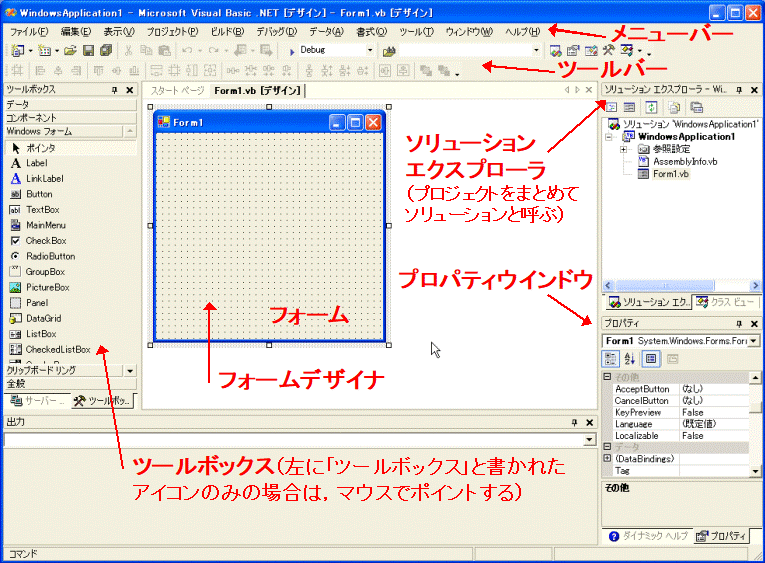The image size is (765, 563).
Task: Expand the (DataBindings) property row
Action: (607, 459)
